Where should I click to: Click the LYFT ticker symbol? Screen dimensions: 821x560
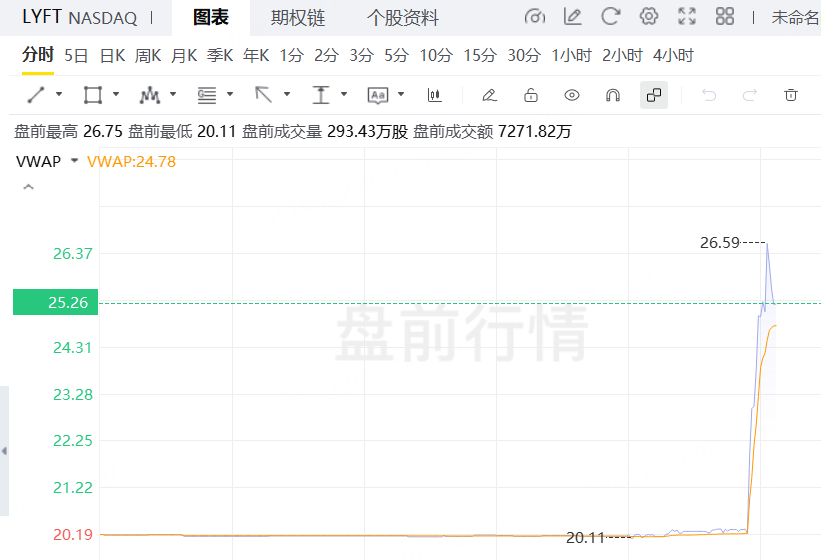point(42,17)
